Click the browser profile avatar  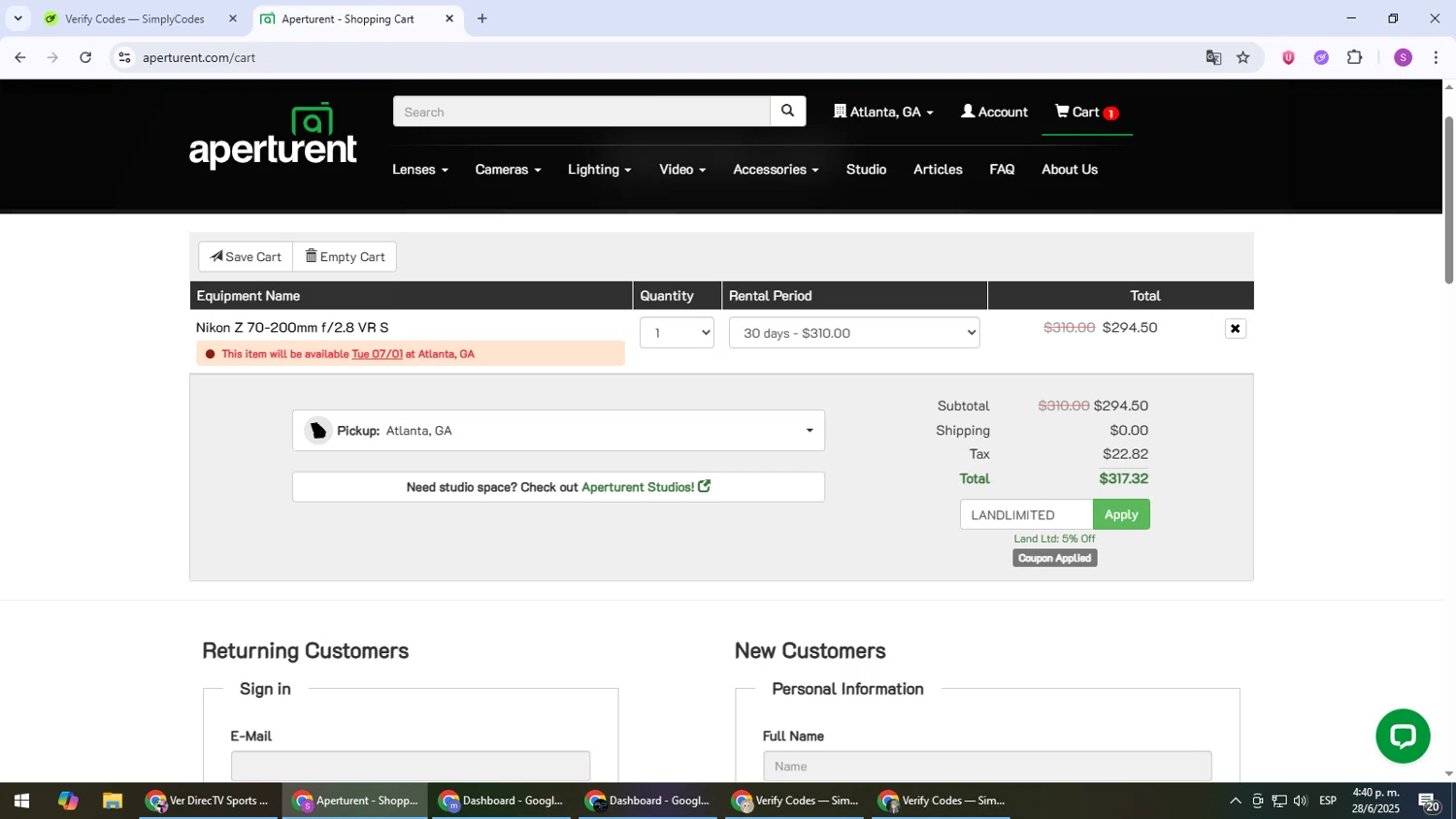(x=1403, y=58)
